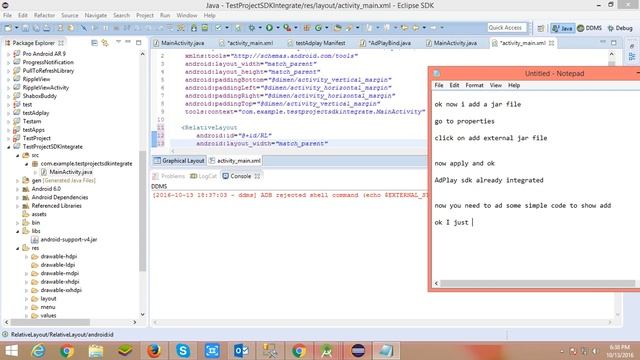Click the Quick Access search field

[507, 28]
